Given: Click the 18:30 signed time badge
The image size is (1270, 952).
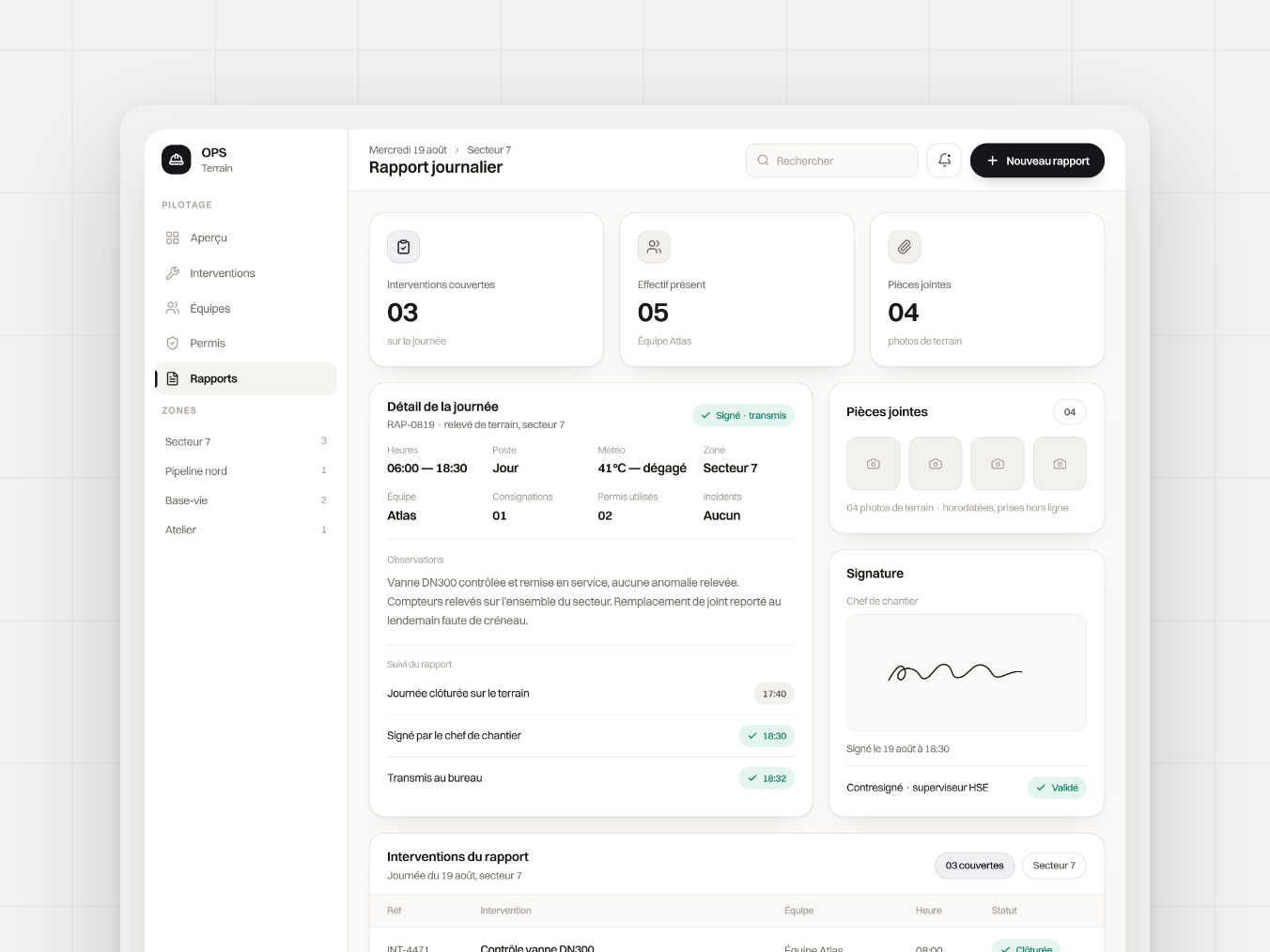Looking at the screenshot, I should pyautogui.click(x=767, y=736).
